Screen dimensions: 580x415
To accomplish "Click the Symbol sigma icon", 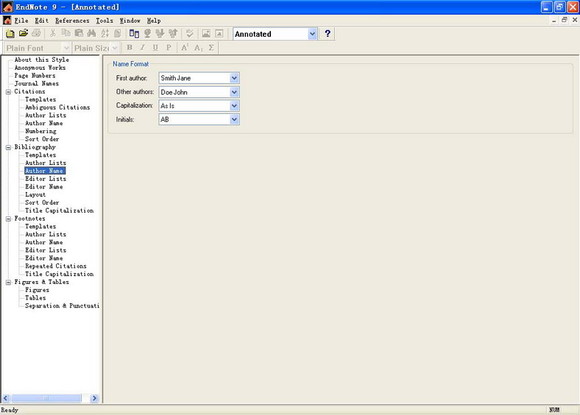I will point(211,47).
